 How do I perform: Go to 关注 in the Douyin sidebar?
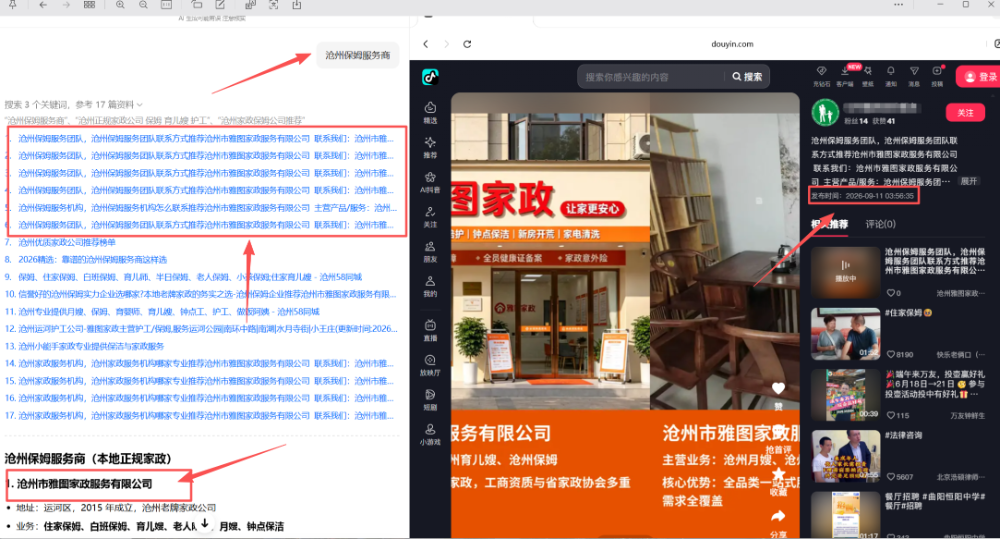(430, 216)
